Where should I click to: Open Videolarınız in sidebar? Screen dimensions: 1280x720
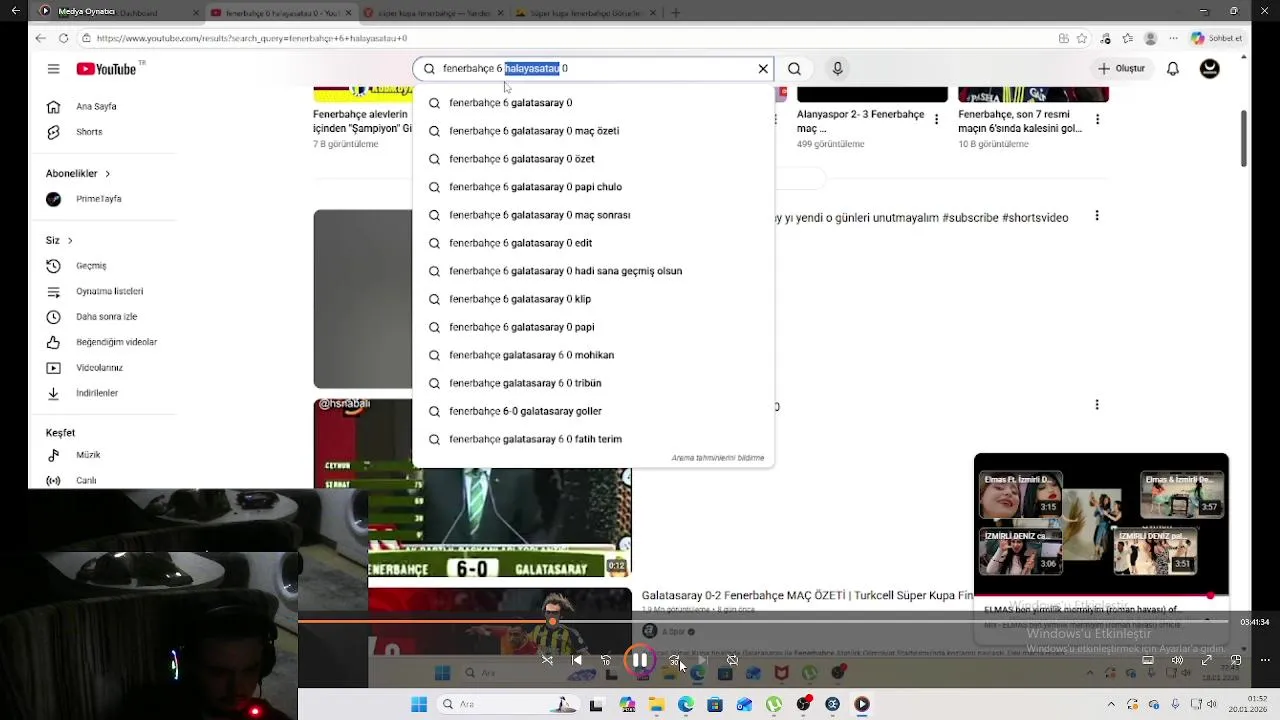(99, 368)
